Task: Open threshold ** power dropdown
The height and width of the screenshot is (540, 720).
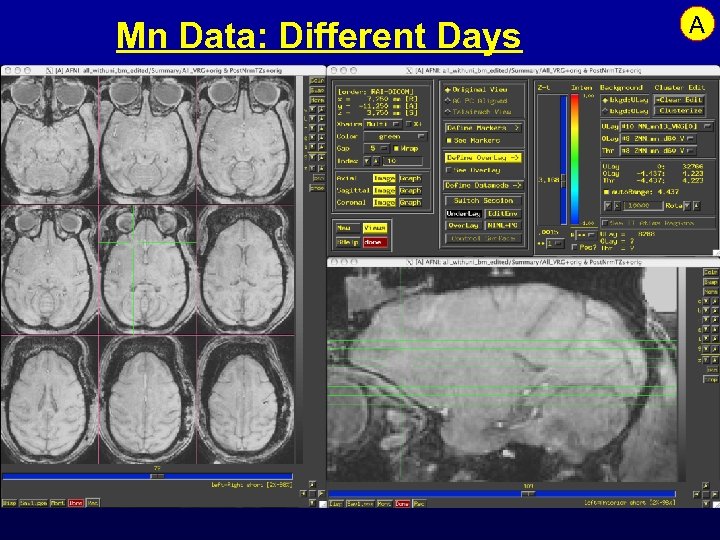Action: tap(556, 243)
